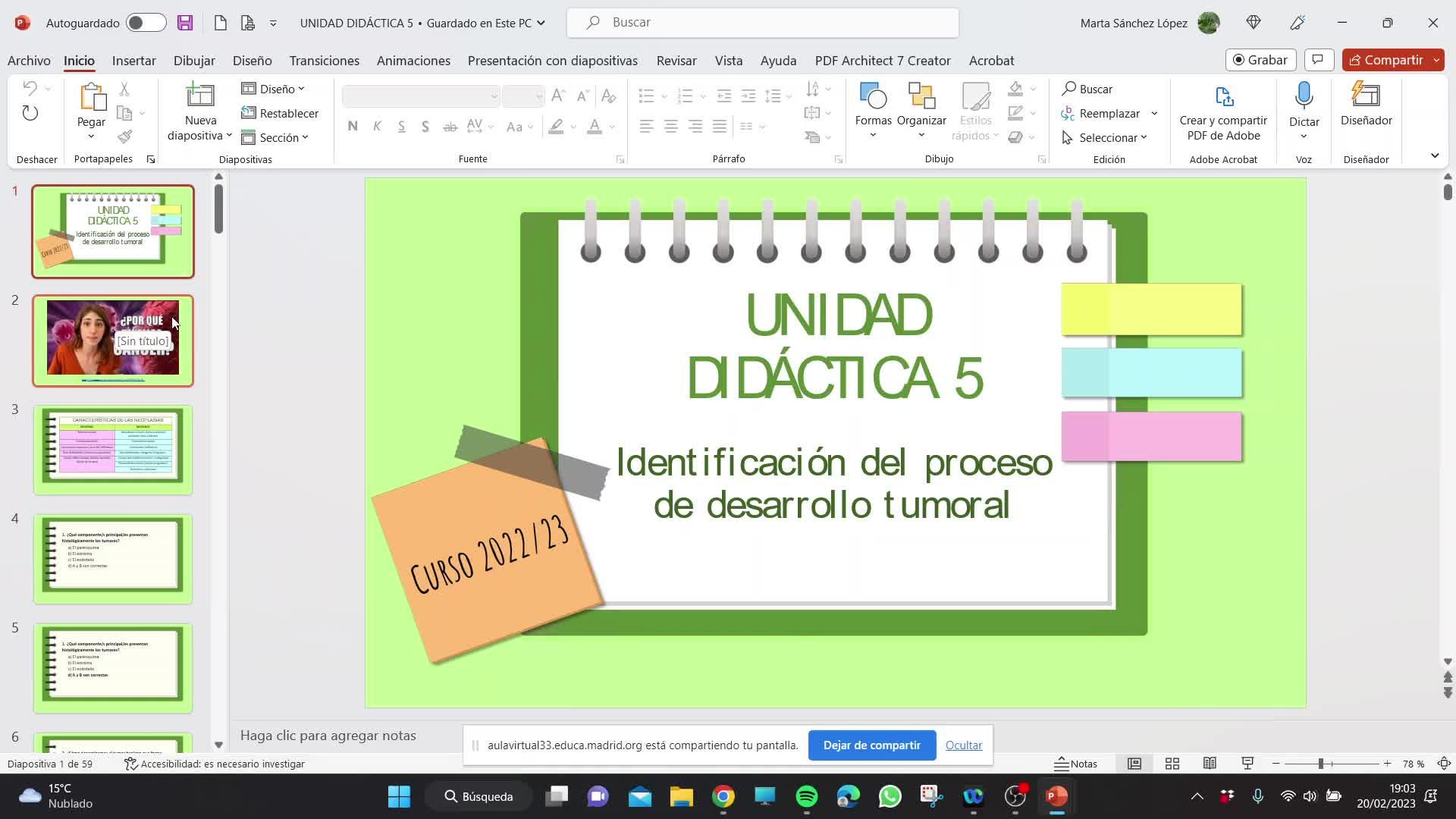Screen dimensions: 1456x819
Task: Switch to the Insertar tab
Action: (133, 61)
